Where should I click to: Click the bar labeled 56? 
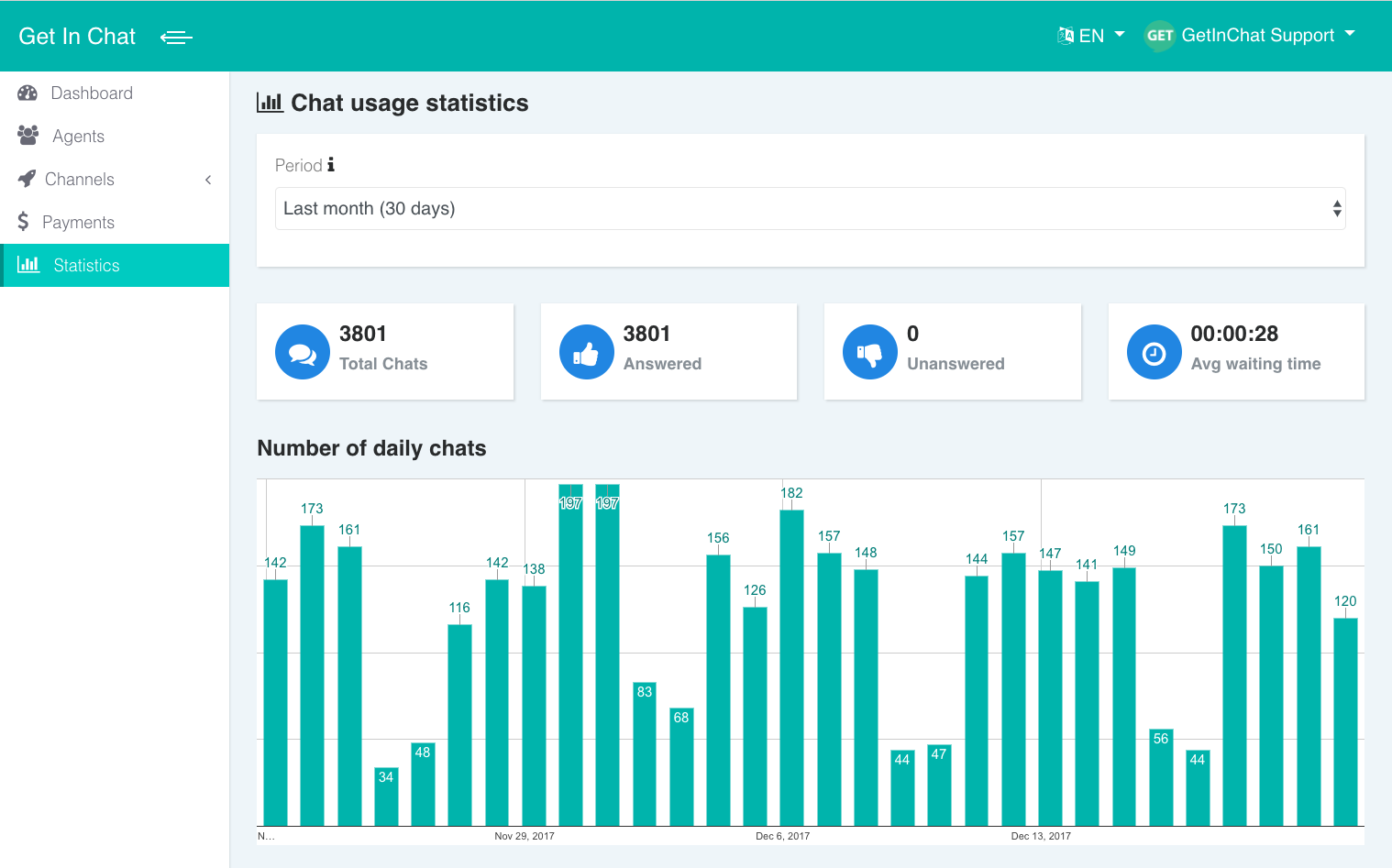coord(1161,777)
